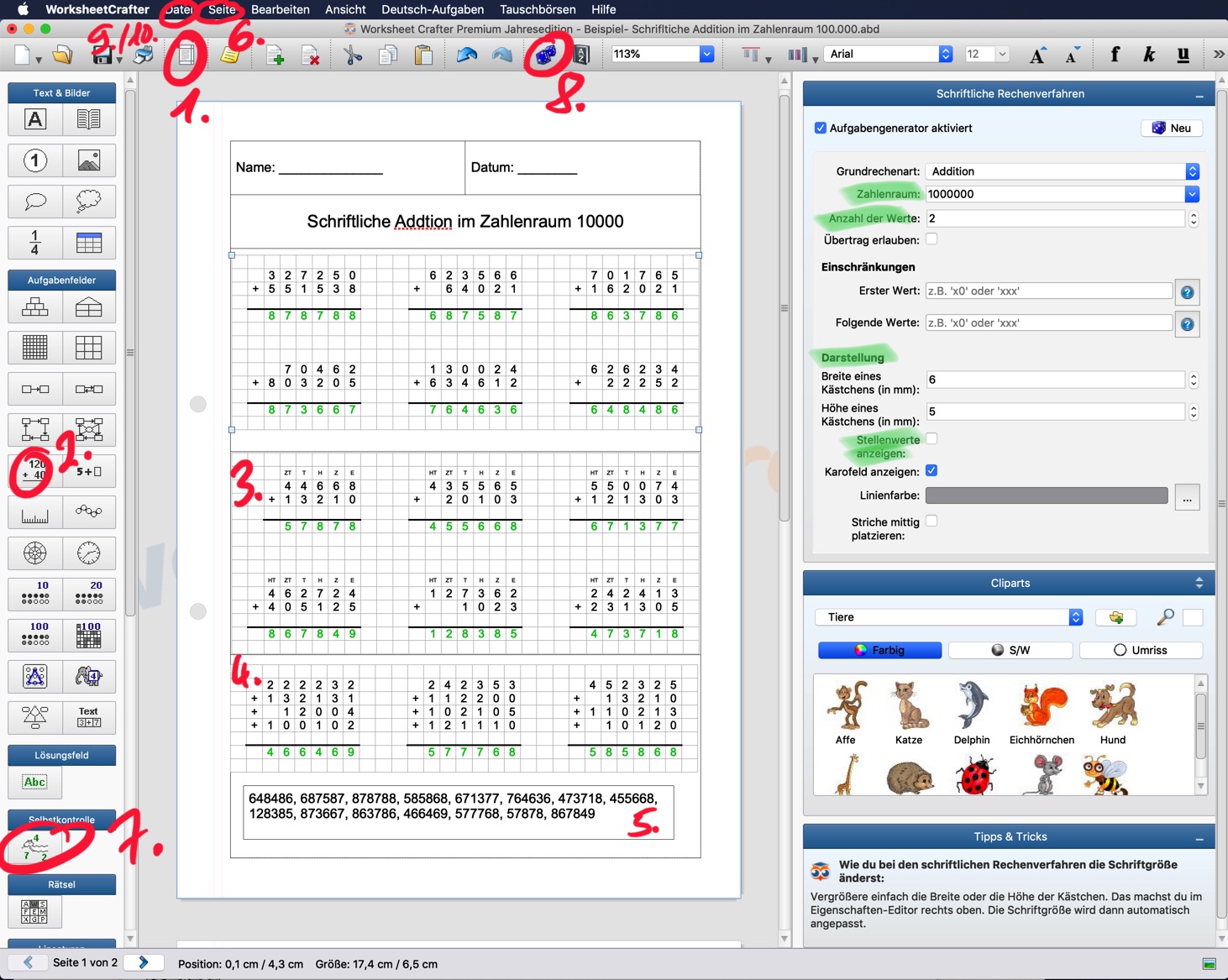Image resolution: width=1228 pixels, height=980 pixels.
Task: Open the Grundrechenart dropdown
Action: (1062, 171)
